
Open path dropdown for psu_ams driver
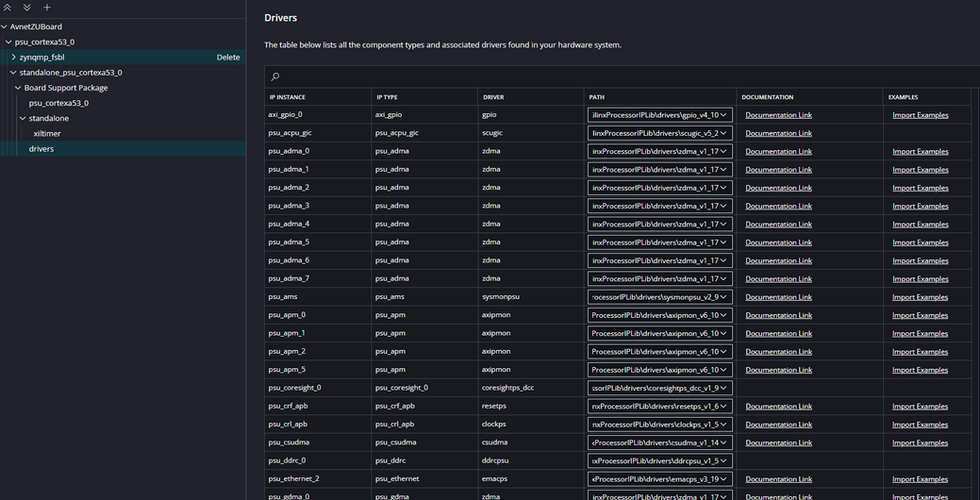725,297
